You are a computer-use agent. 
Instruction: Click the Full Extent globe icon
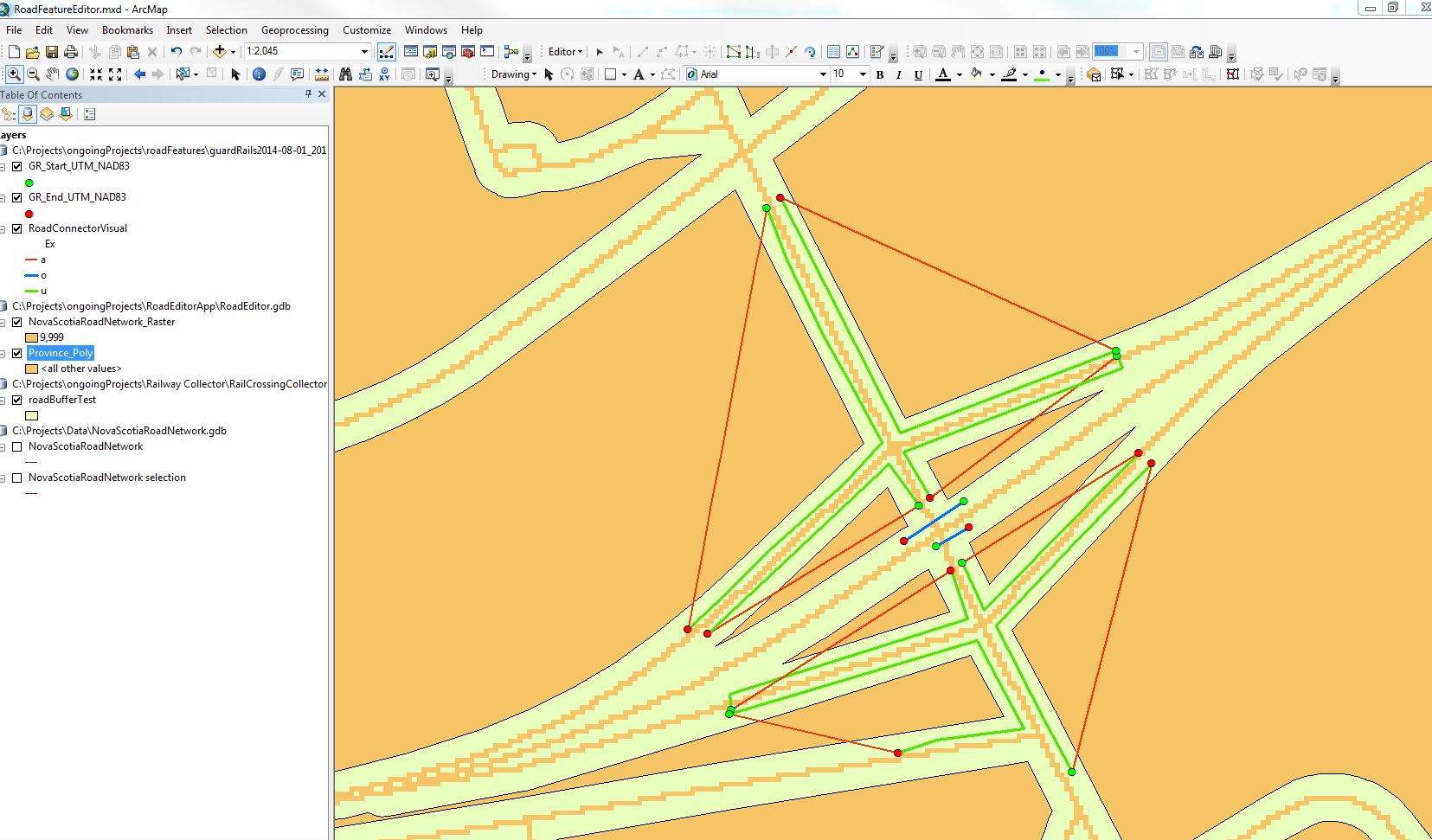click(73, 74)
